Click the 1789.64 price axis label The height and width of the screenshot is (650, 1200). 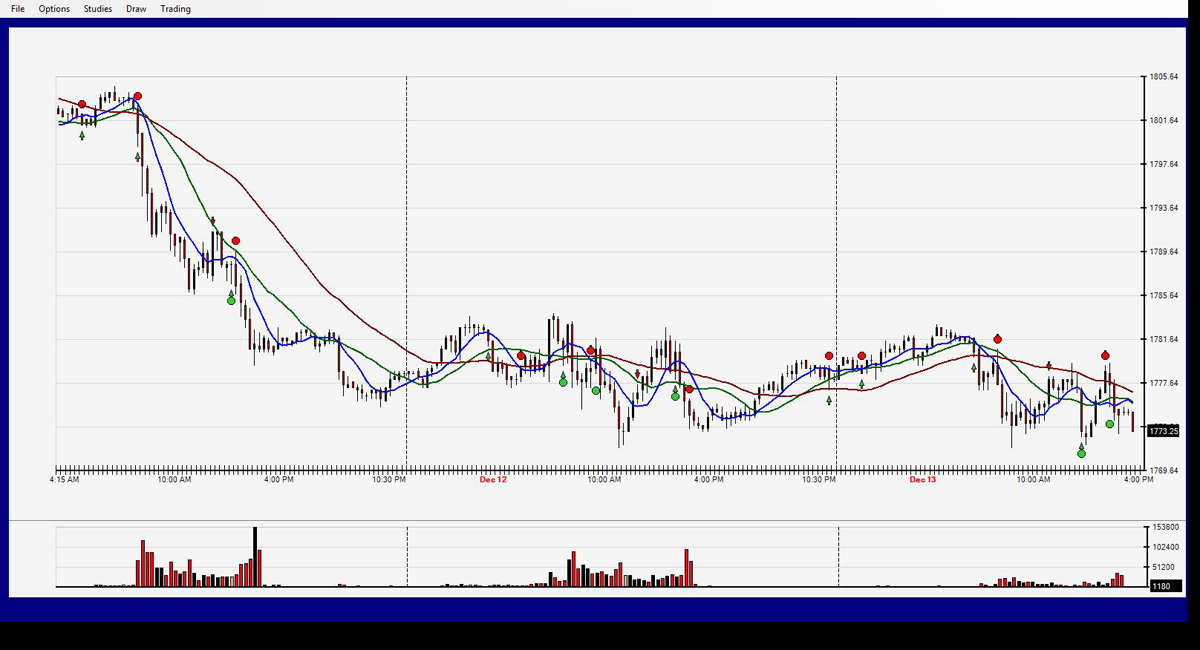[x=1164, y=252]
